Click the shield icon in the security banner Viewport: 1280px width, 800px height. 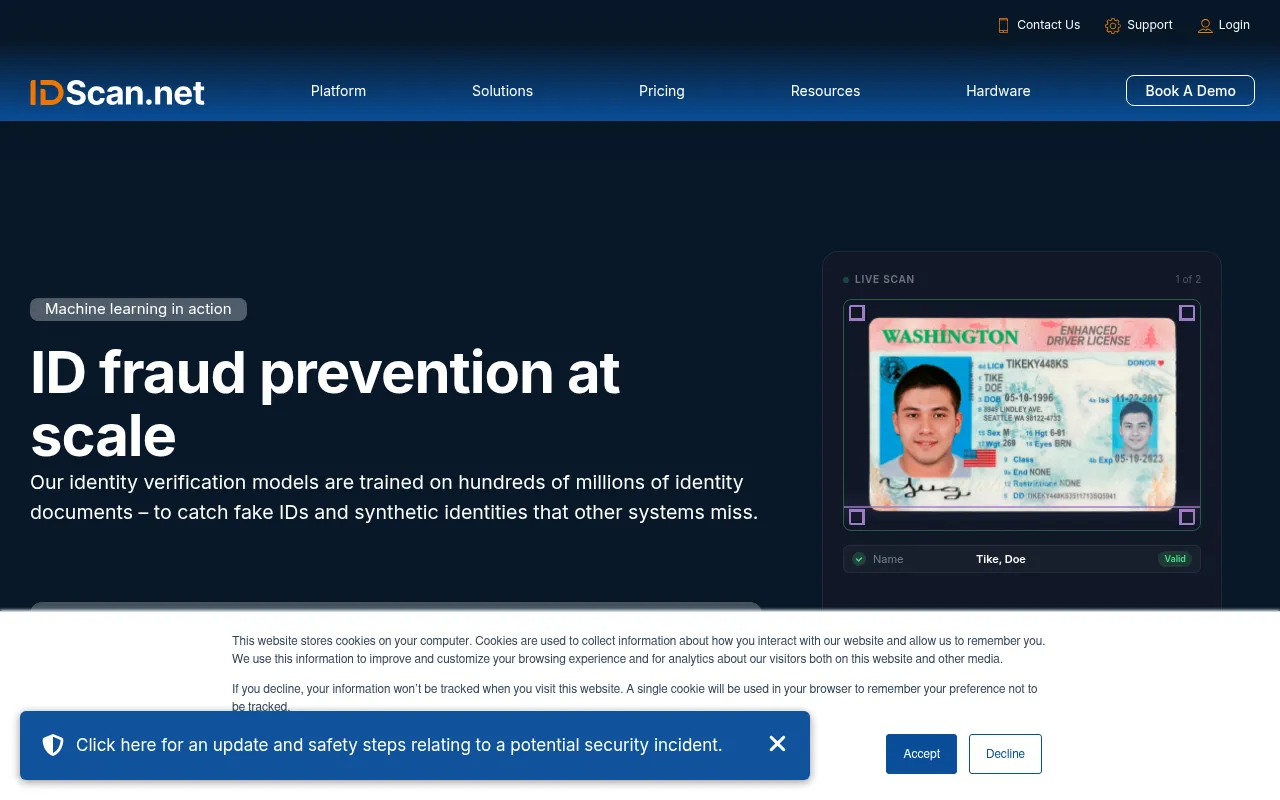point(53,745)
